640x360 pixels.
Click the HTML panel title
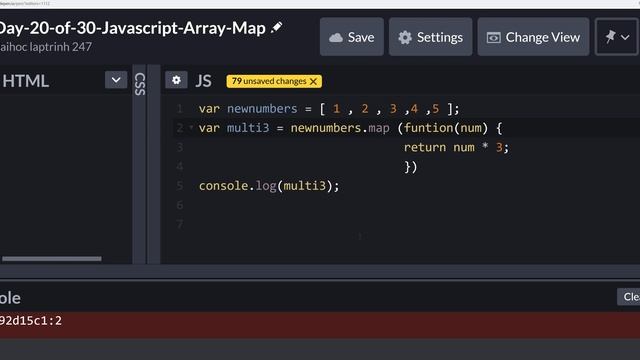click(26, 81)
